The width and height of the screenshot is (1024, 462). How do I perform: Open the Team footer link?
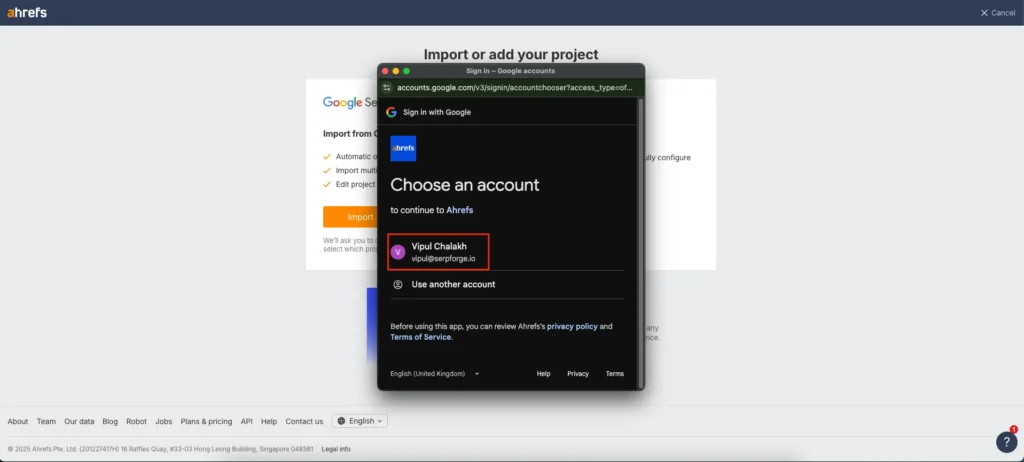tap(46, 421)
